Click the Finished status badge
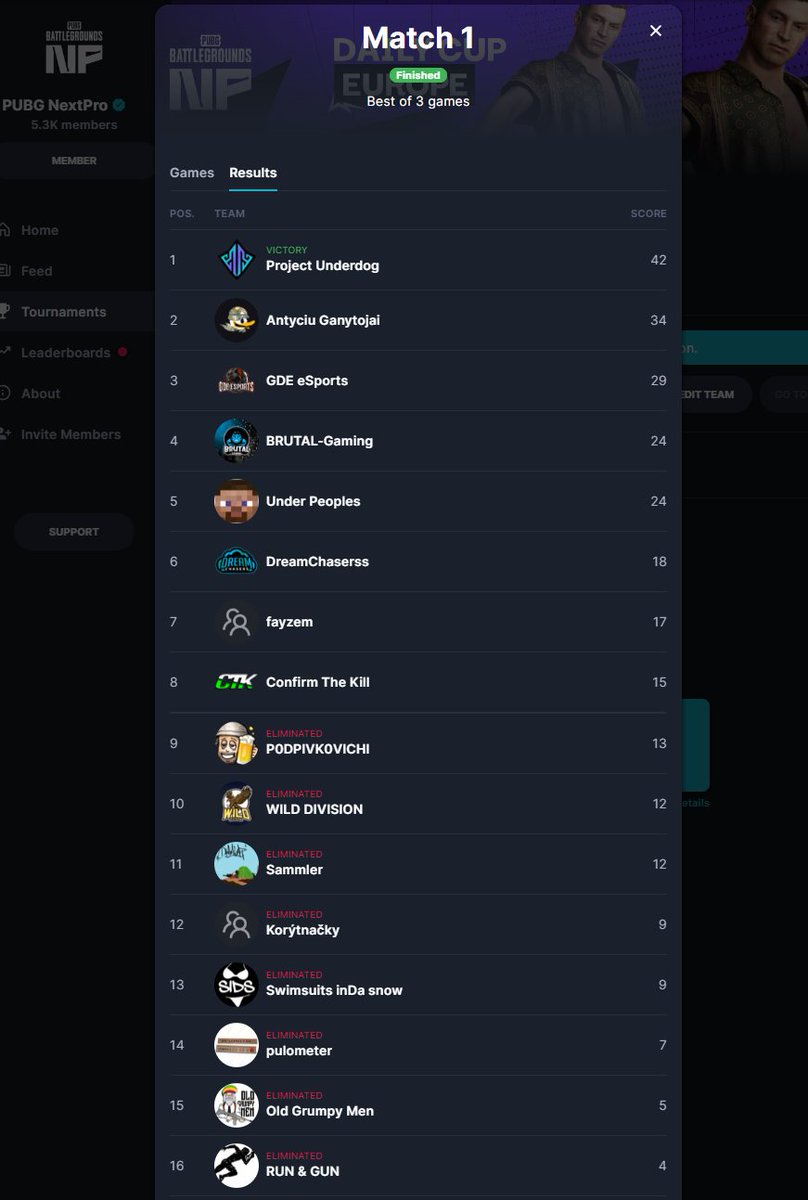 click(418, 76)
